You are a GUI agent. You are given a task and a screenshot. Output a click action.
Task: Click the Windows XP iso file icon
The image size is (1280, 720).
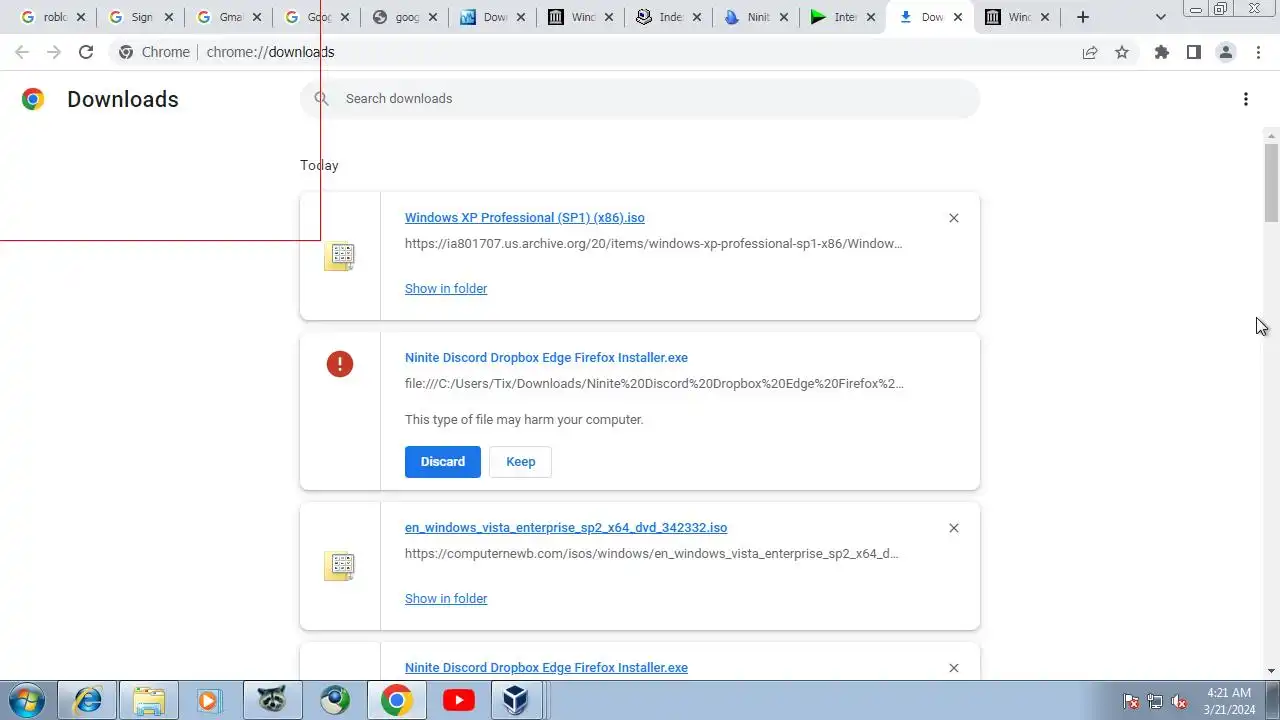pyautogui.click(x=340, y=256)
